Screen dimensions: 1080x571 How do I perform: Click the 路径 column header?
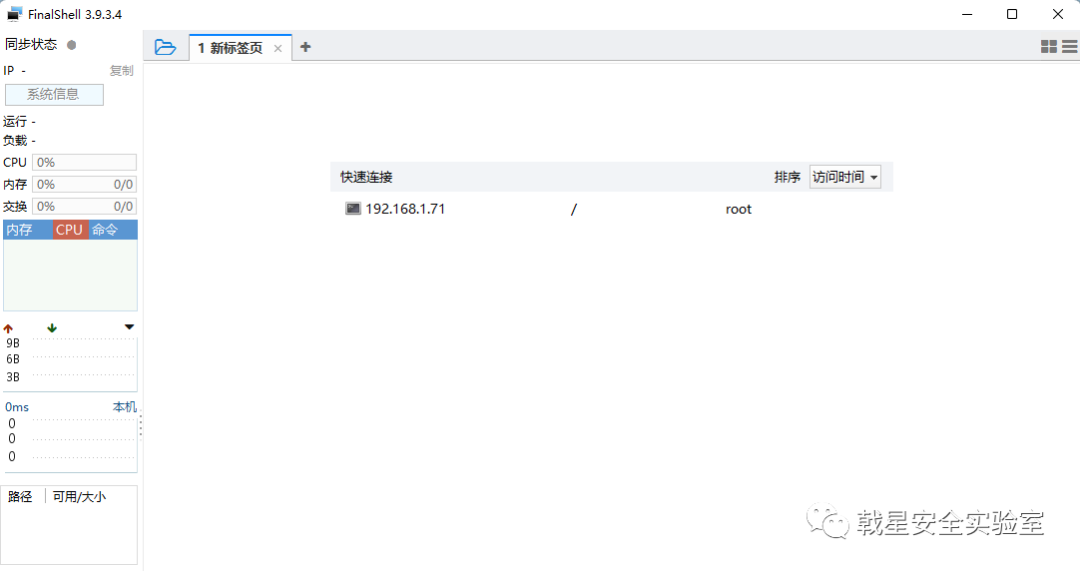(20, 497)
